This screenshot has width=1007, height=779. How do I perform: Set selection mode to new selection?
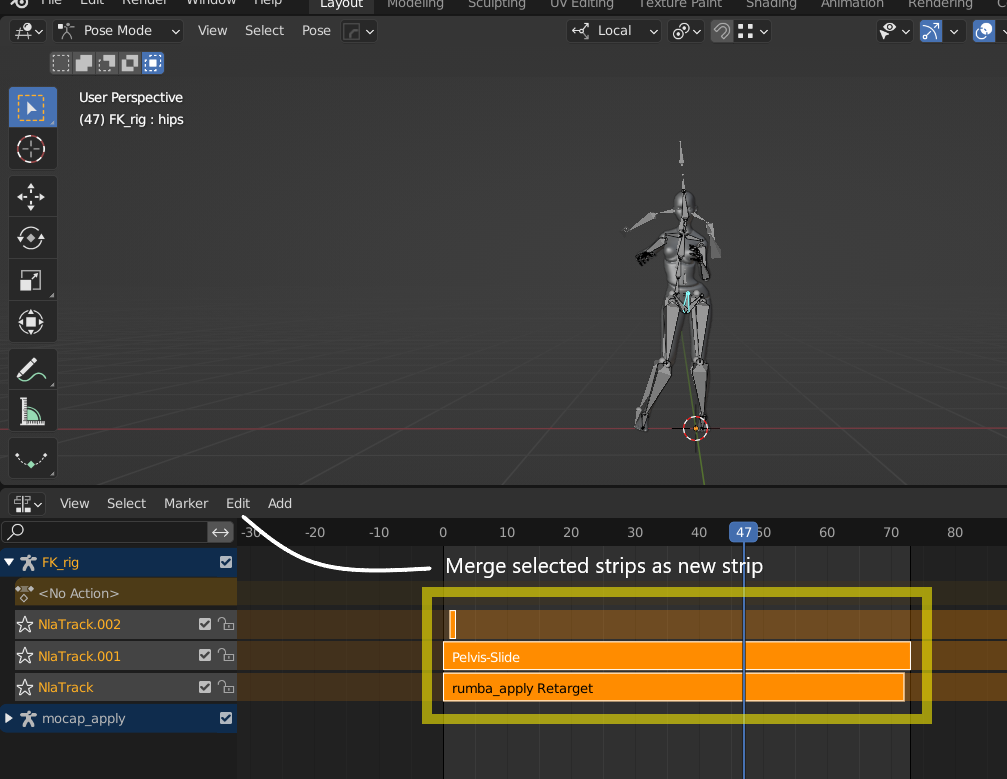(61, 63)
